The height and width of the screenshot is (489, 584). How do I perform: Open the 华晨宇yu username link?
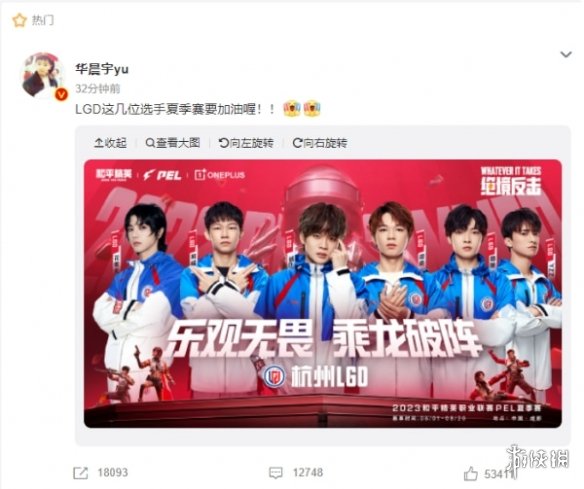[x=102, y=69]
